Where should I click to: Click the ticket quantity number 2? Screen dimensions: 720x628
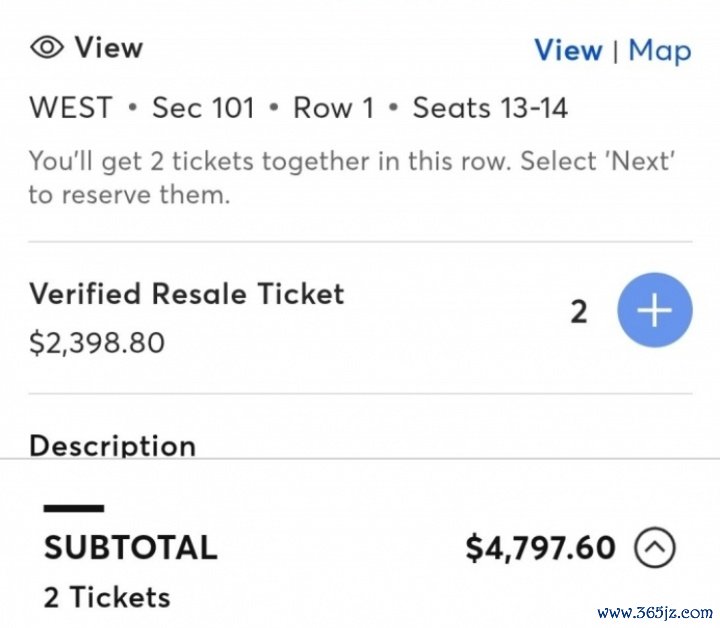pos(579,312)
